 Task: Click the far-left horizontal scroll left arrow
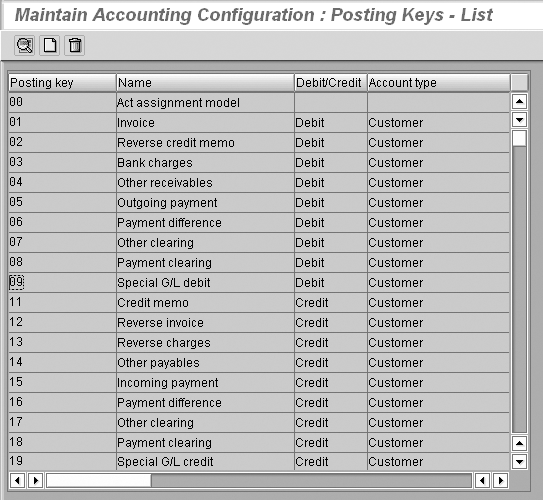(17, 480)
